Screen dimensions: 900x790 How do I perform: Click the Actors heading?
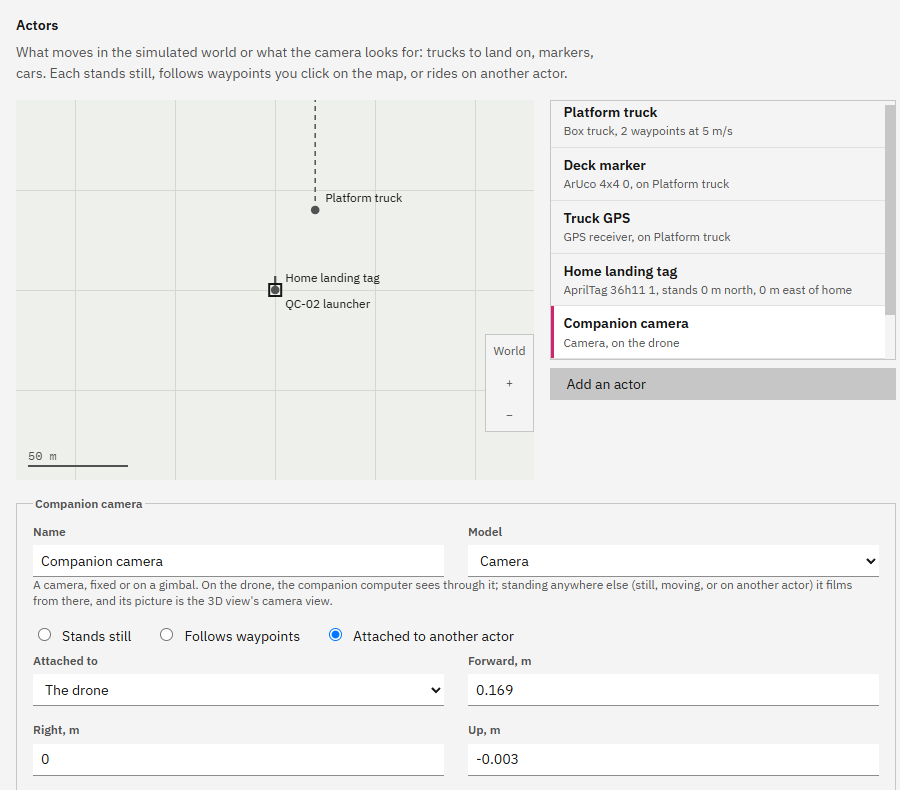pyautogui.click(x=37, y=25)
